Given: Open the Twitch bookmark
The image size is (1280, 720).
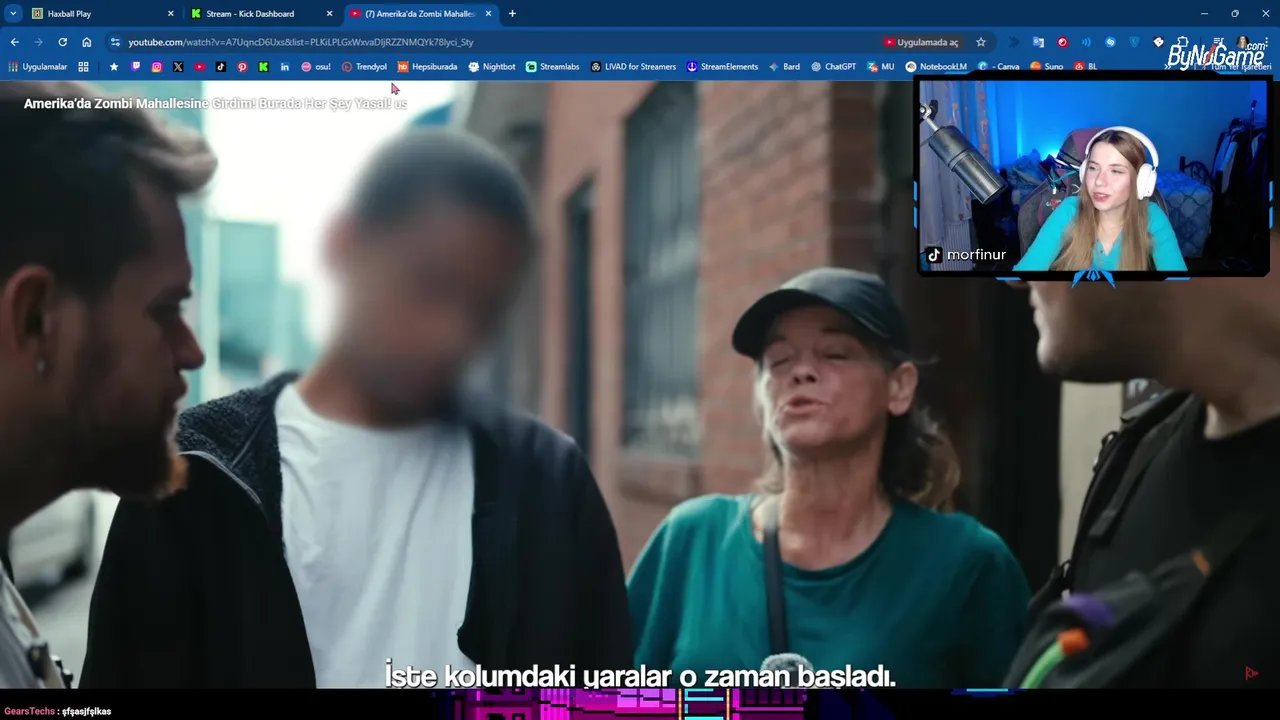Looking at the screenshot, I should pos(136,67).
